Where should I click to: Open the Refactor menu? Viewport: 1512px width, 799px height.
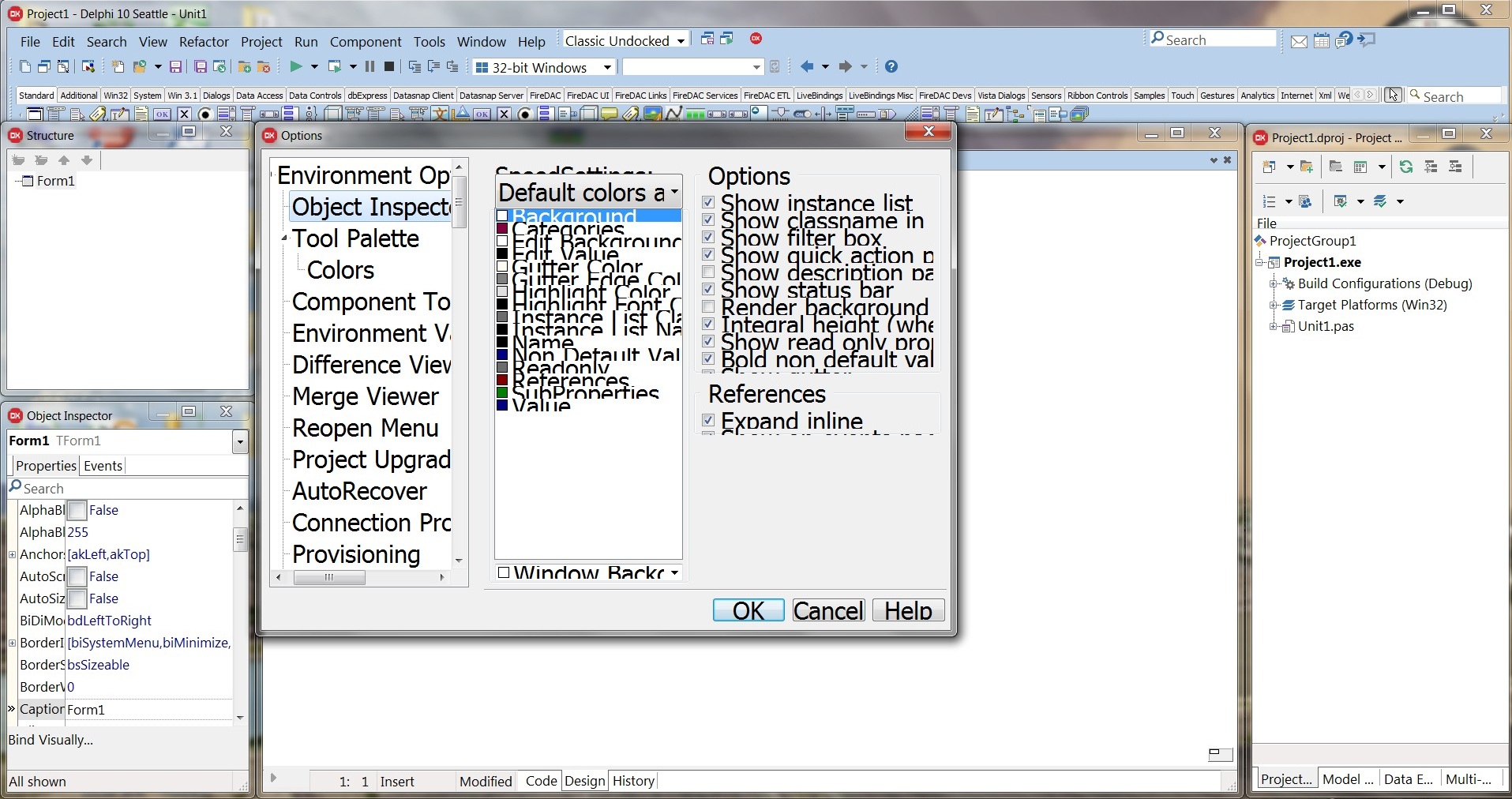point(204,42)
